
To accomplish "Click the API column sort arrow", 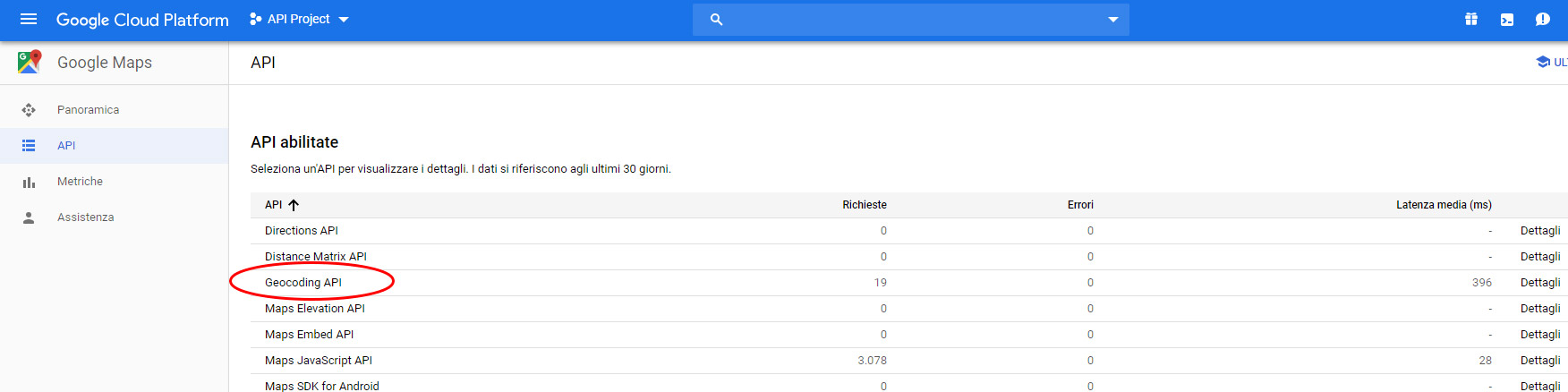I will tap(294, 205).
